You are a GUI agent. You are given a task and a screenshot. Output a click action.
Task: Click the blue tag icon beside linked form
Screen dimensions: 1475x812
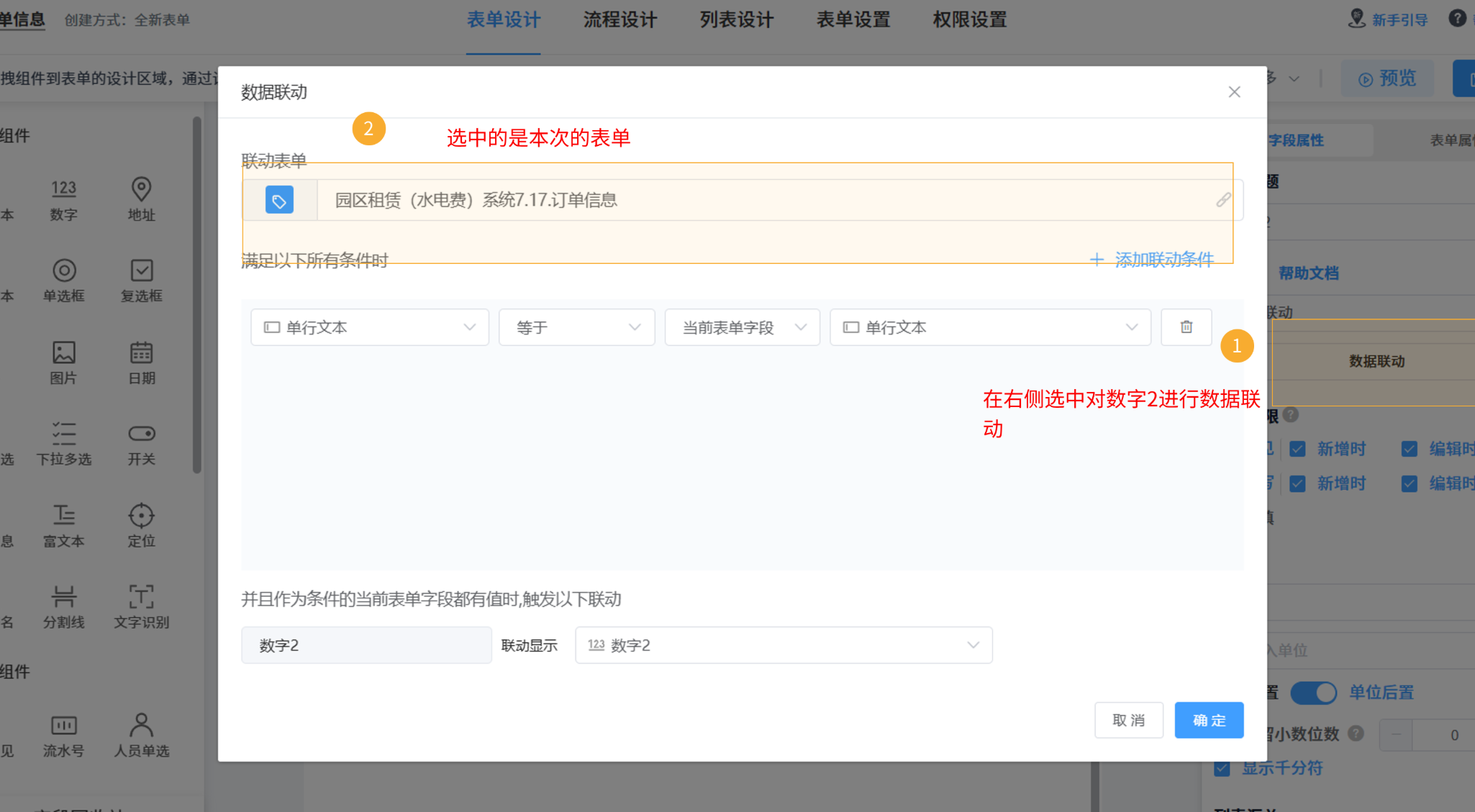[x=279, y=200]
